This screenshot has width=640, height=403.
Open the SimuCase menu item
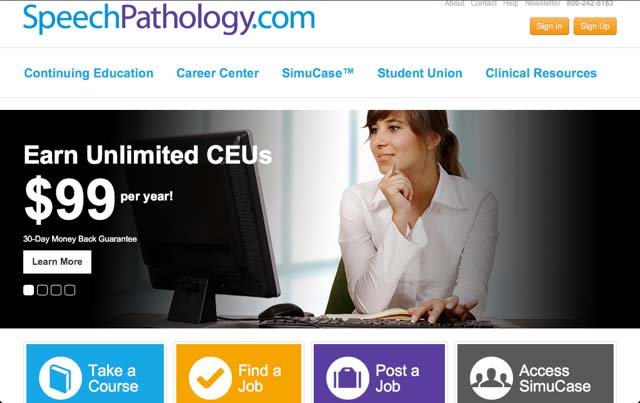(318, 73)
